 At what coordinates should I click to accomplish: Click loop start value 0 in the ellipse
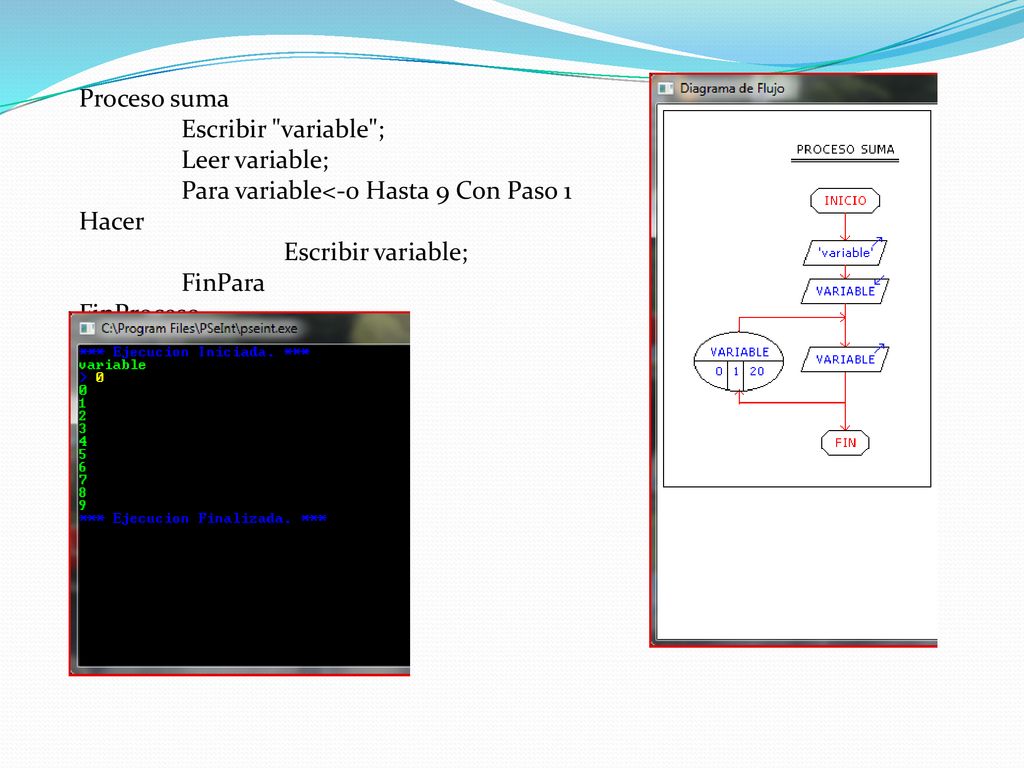(x=718, y=371)
